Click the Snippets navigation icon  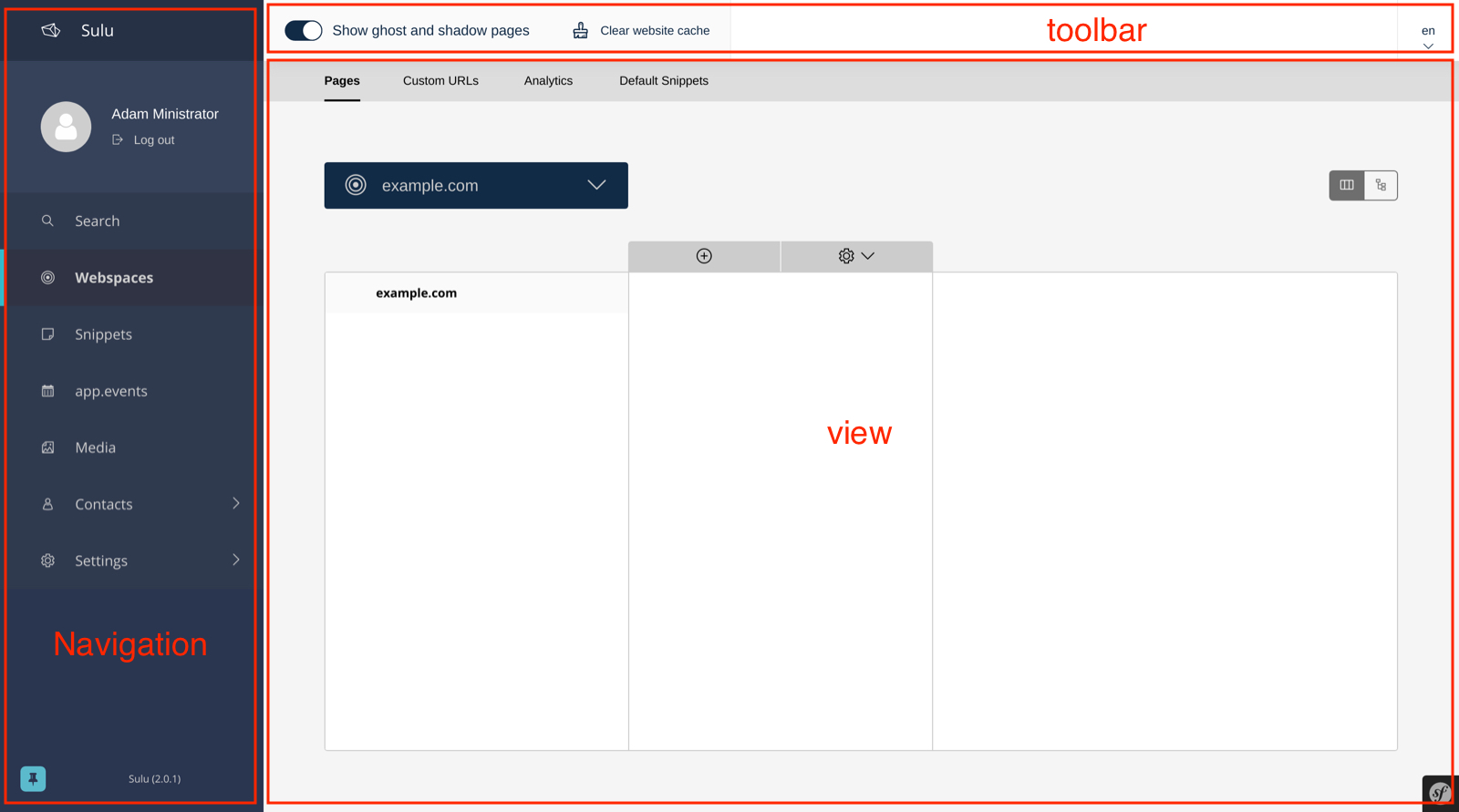pyautogui.click(x=48, y=334)
